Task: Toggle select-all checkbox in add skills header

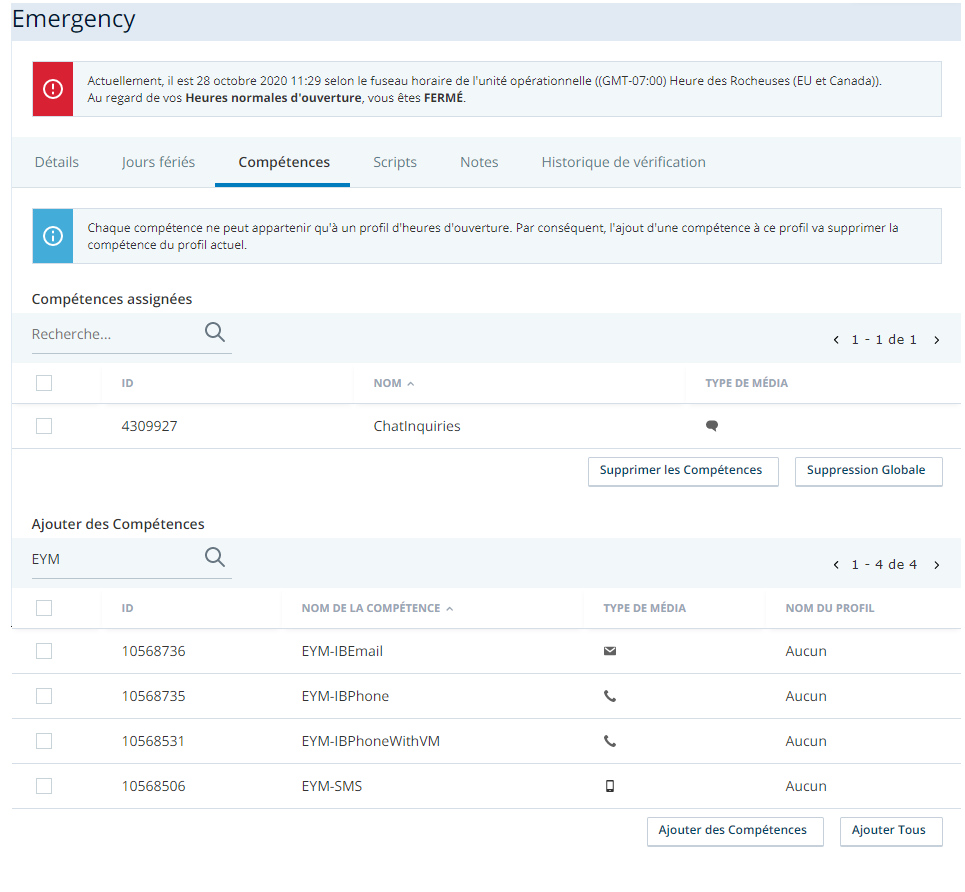Action: click(x=44, y=608)
